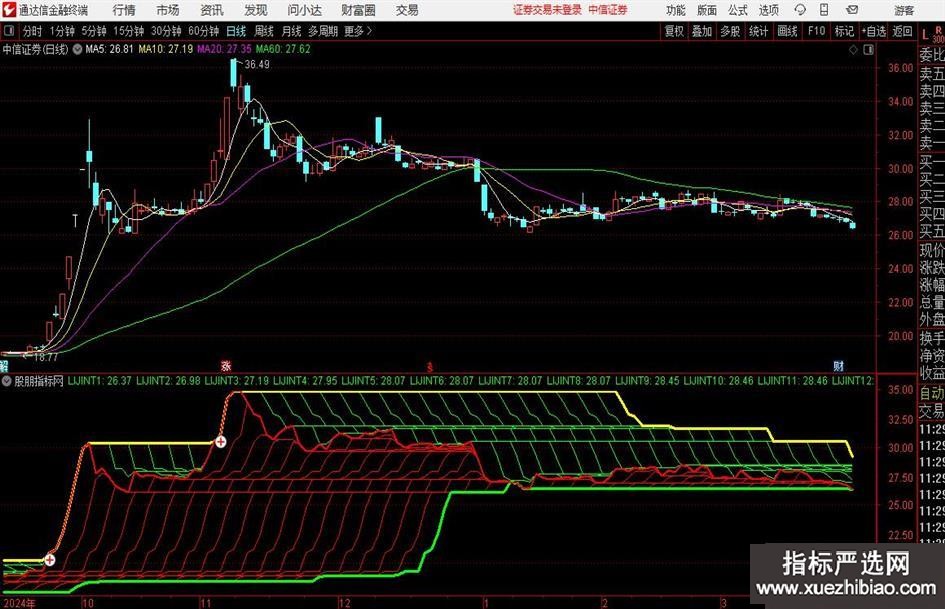Click the 统计 statistics button
The width and height of the screenshot is (945, 609).
tap(758, 31)
